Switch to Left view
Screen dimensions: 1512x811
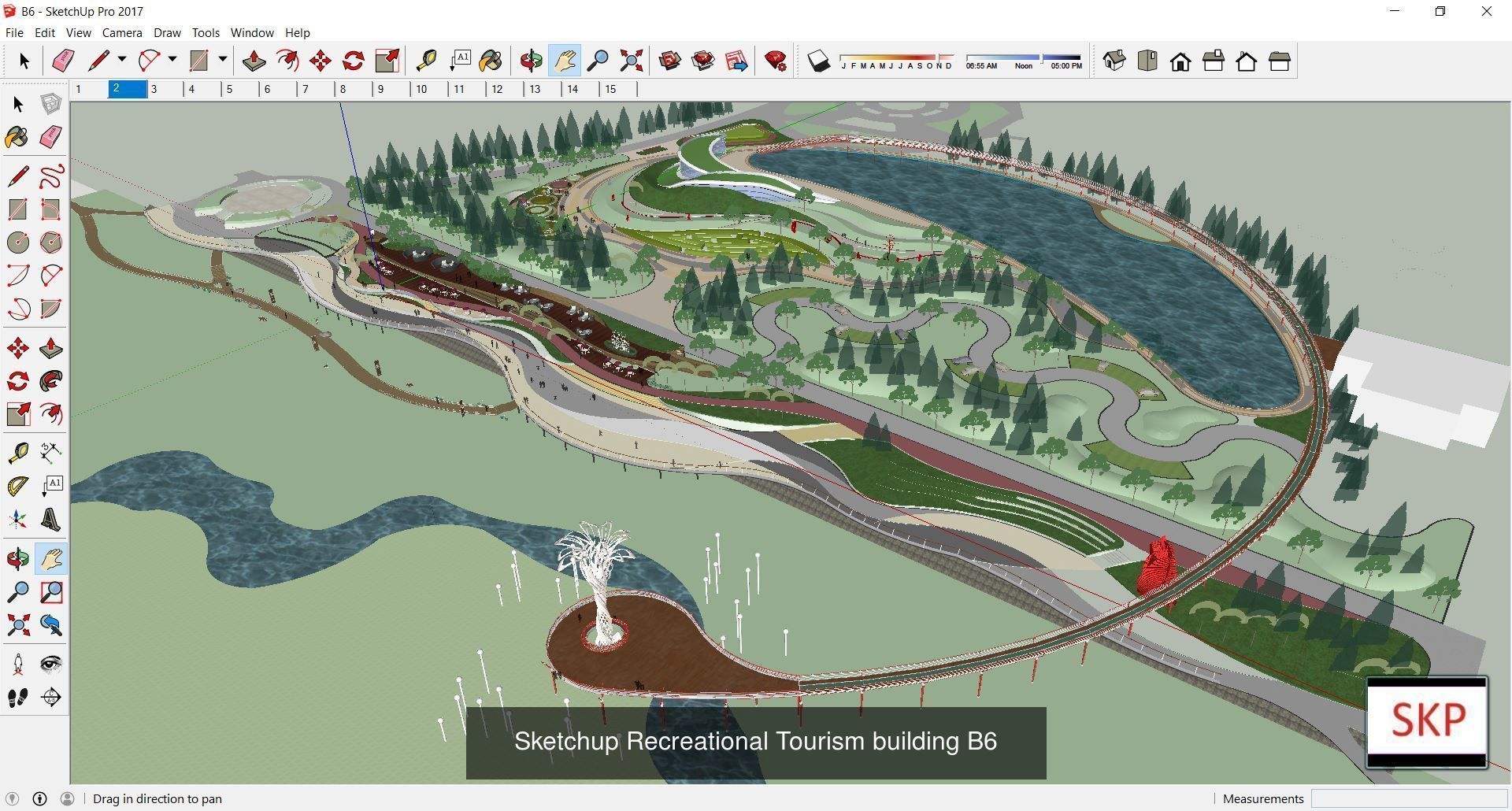pos(1280,61)
